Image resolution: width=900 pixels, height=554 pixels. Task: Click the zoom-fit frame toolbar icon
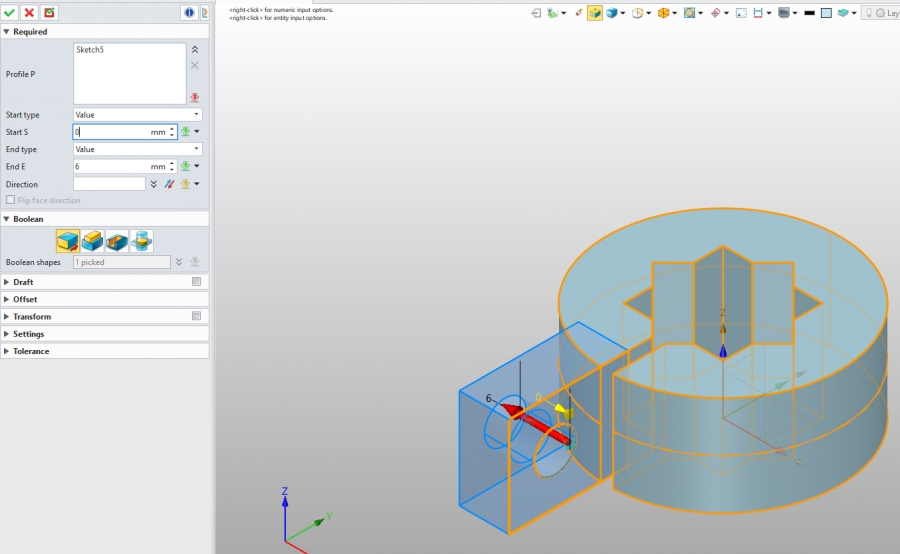741,13
